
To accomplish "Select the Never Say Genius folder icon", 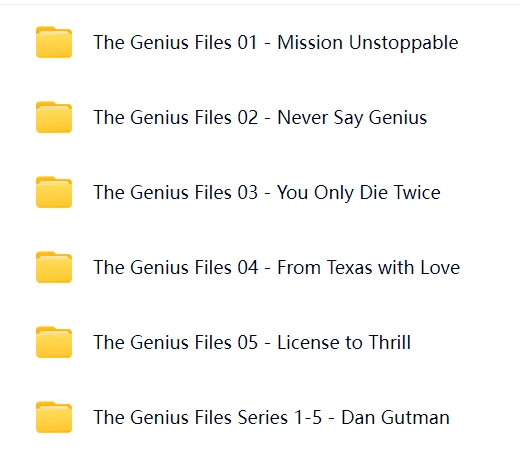I will coord(54,117).
